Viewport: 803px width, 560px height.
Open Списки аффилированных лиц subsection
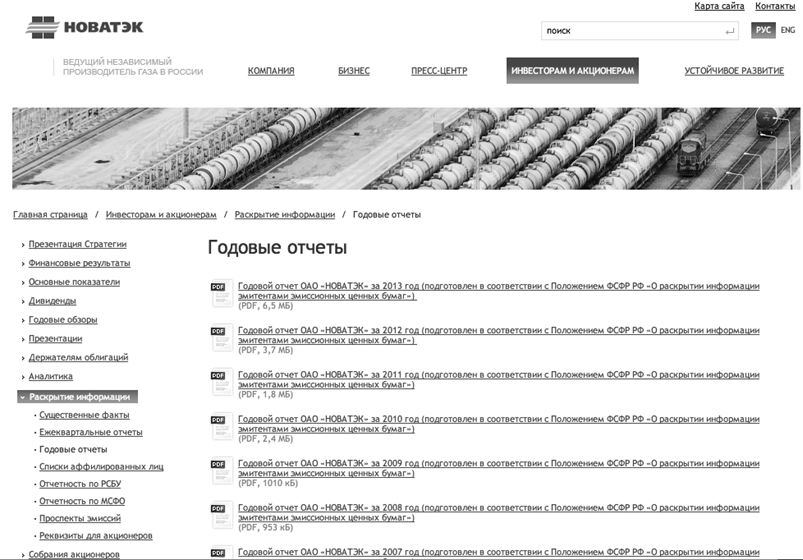pos(101,467)
